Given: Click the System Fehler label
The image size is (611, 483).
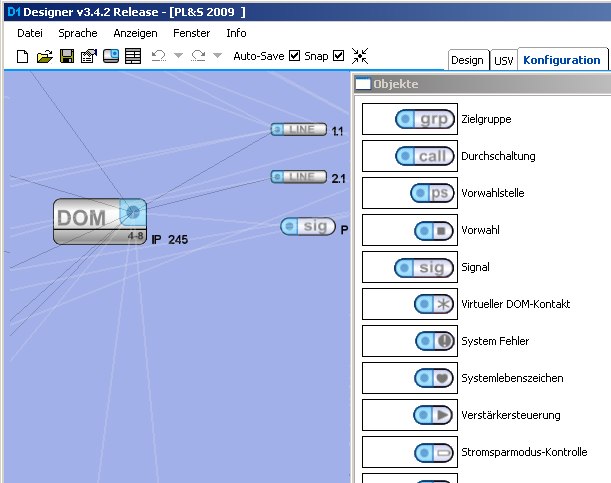Looking at the screenshot, I should [x=495, y=342].
